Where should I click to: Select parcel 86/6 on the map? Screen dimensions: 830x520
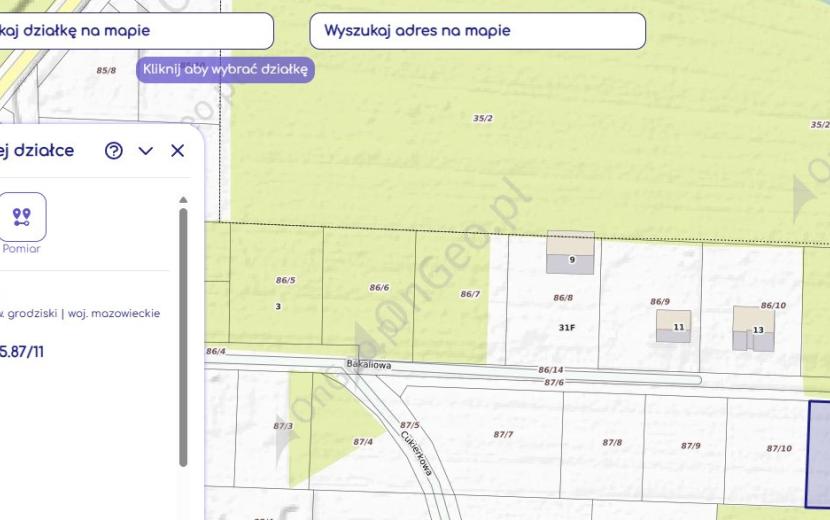(x=379, y=288)
